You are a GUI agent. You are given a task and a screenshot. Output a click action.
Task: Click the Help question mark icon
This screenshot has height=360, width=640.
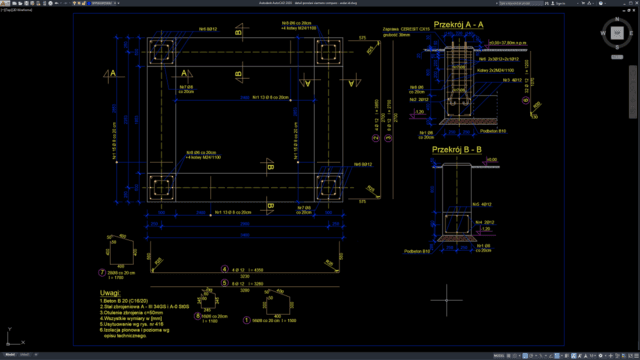tap(601, 3)
